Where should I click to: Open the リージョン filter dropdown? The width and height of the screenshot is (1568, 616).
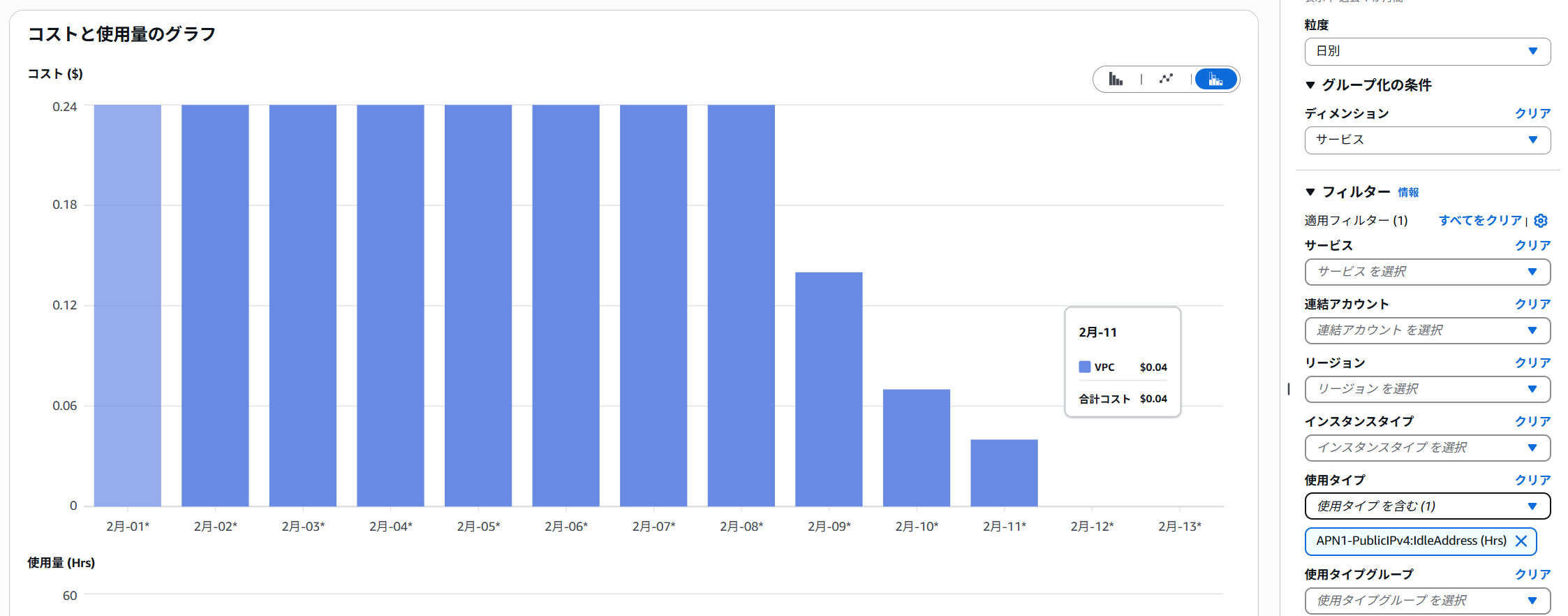1427,389
